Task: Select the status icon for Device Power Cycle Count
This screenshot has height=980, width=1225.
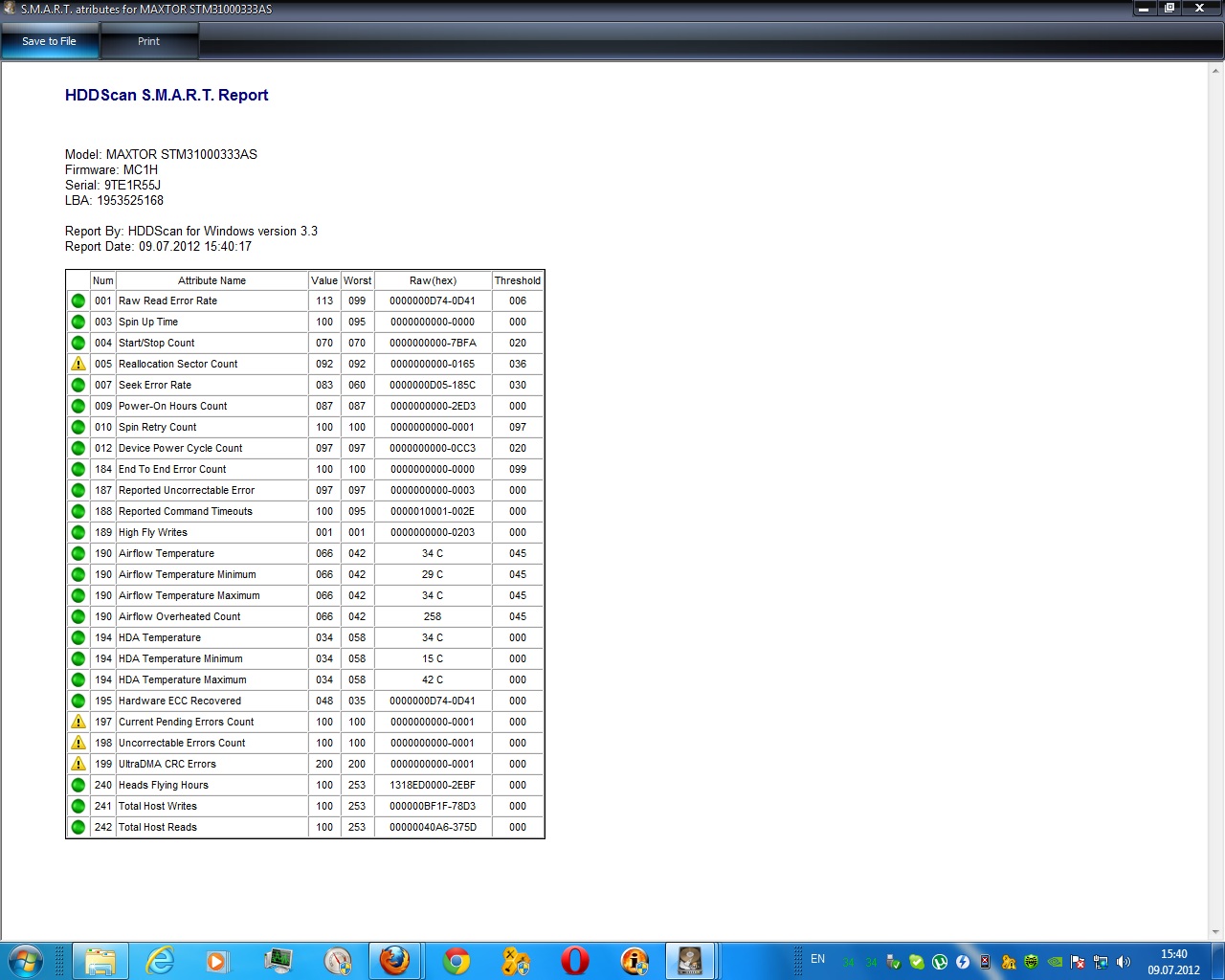Action: pyautogui.click(x=78, y=448)
